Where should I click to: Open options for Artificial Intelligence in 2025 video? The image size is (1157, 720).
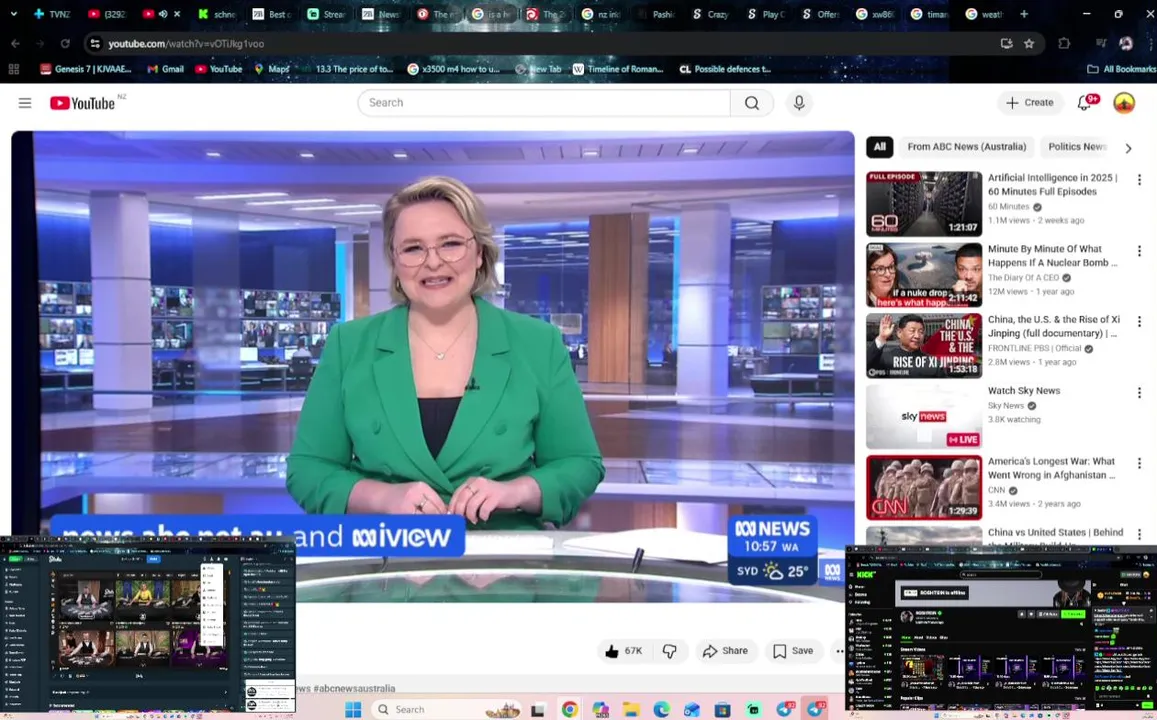(1139, 180)
